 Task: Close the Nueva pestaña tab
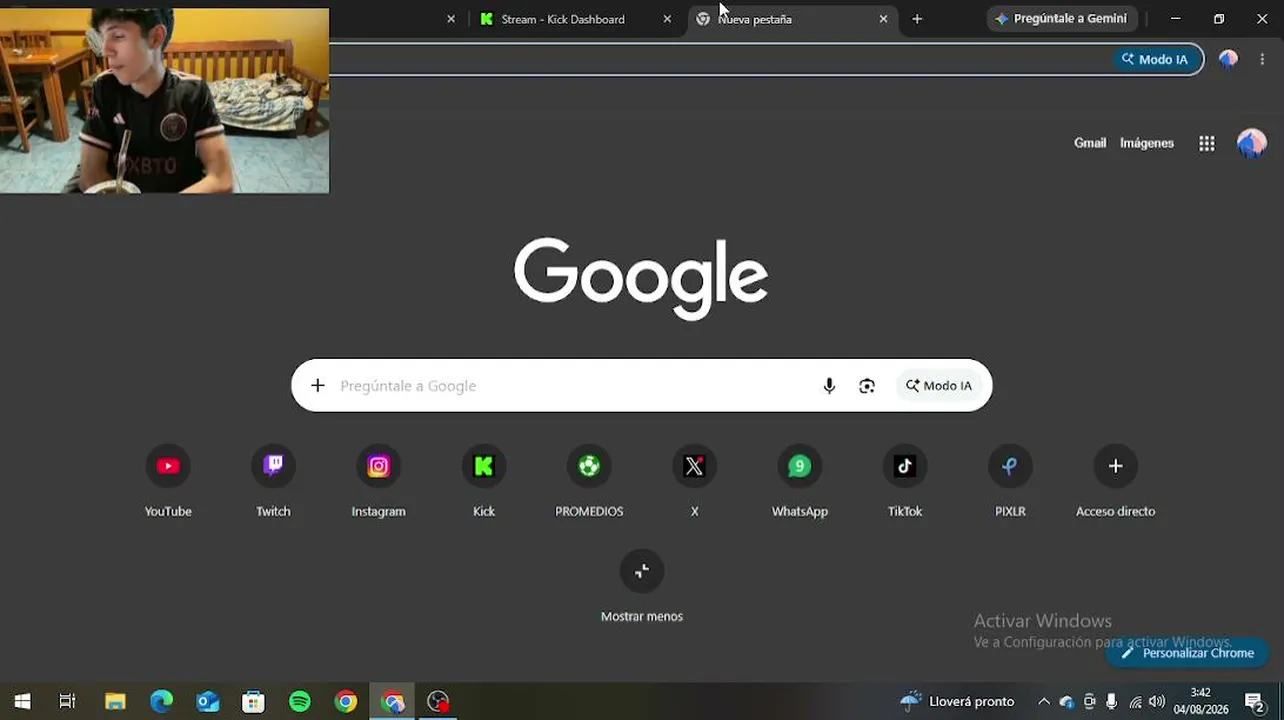click(883, 19)
